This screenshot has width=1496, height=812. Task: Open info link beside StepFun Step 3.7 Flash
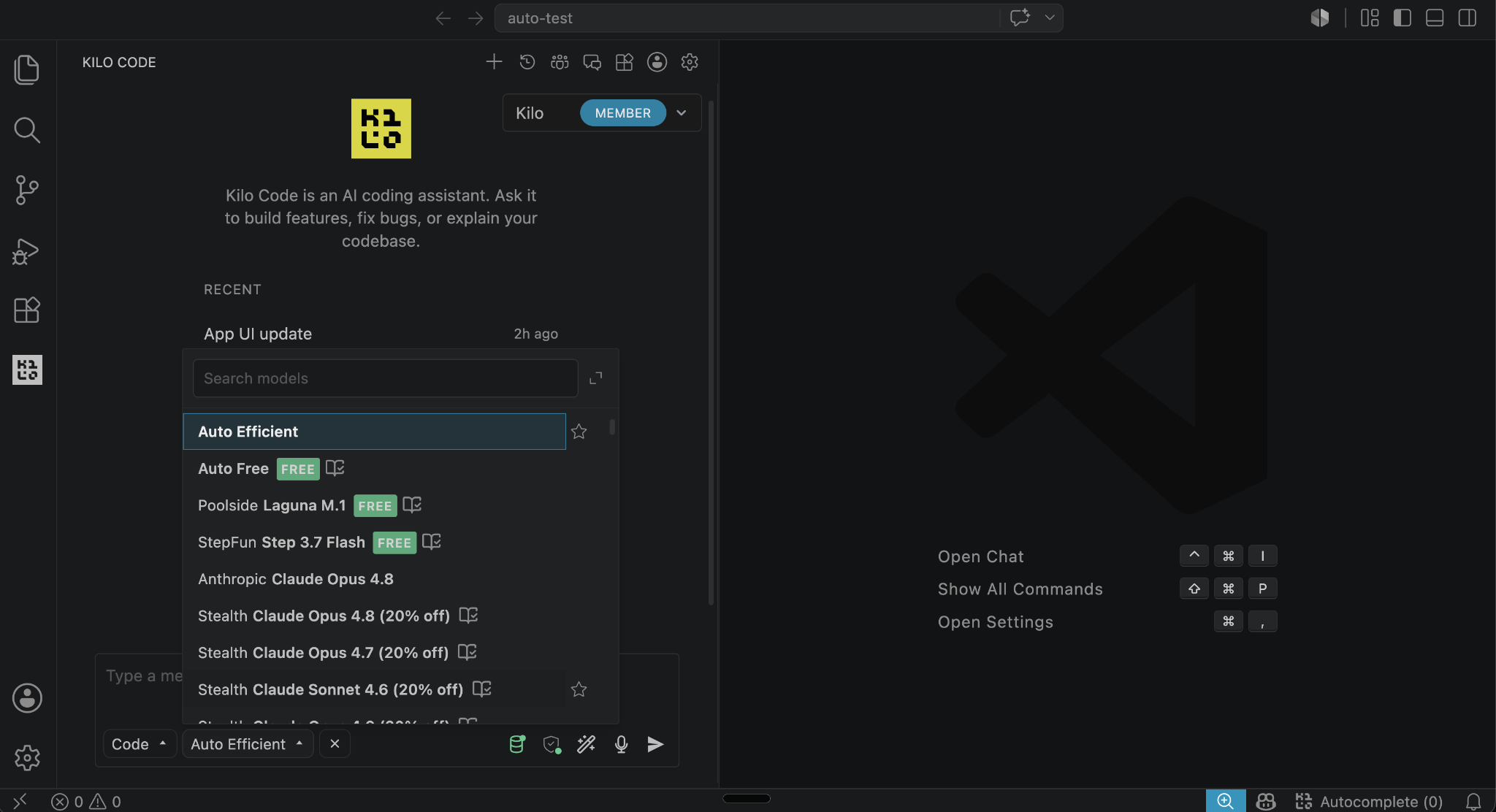[432, 542]
